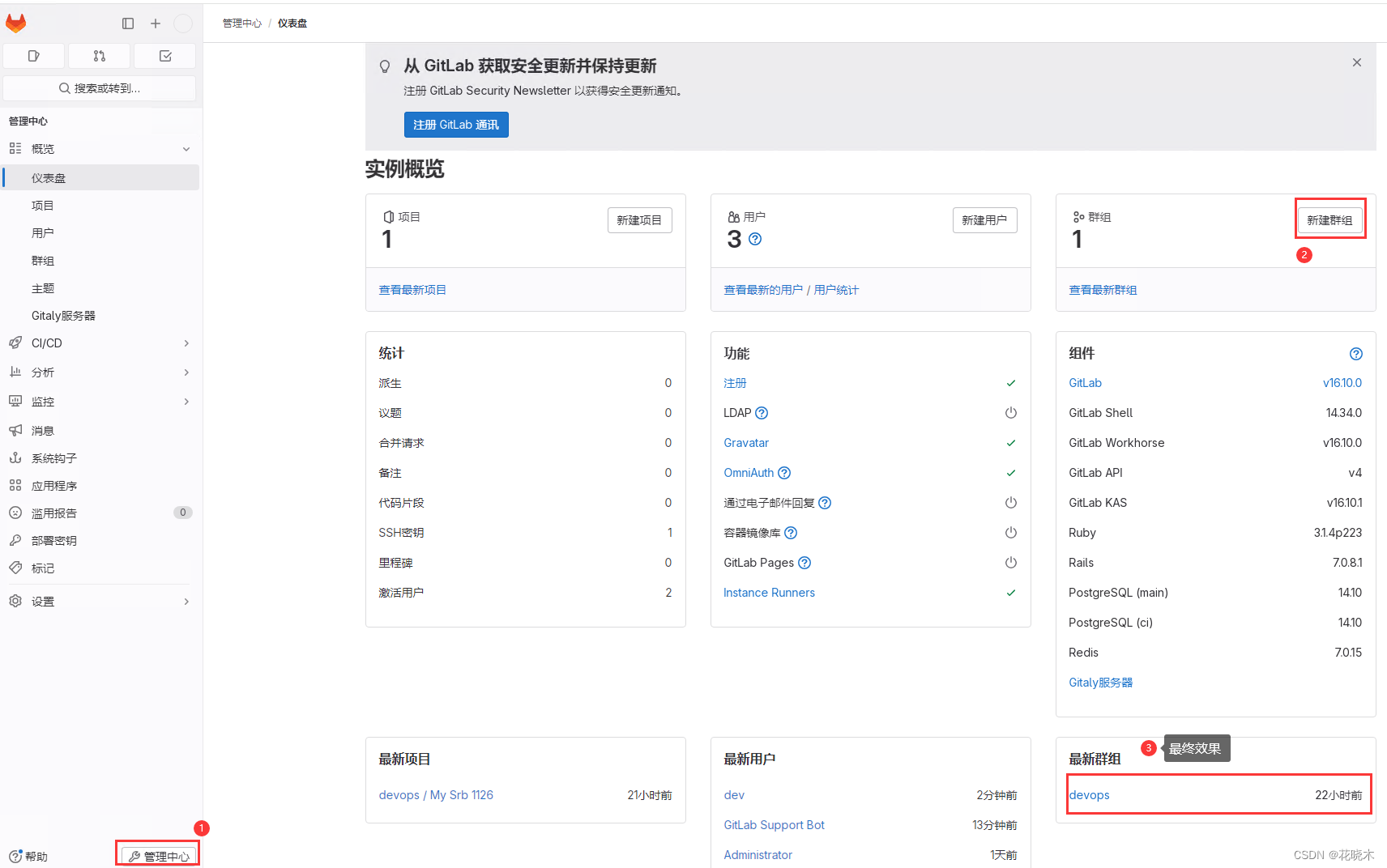Expand the 监控 sidebar section
Viewport: 1387px width, 868px height.
point(100,402)
